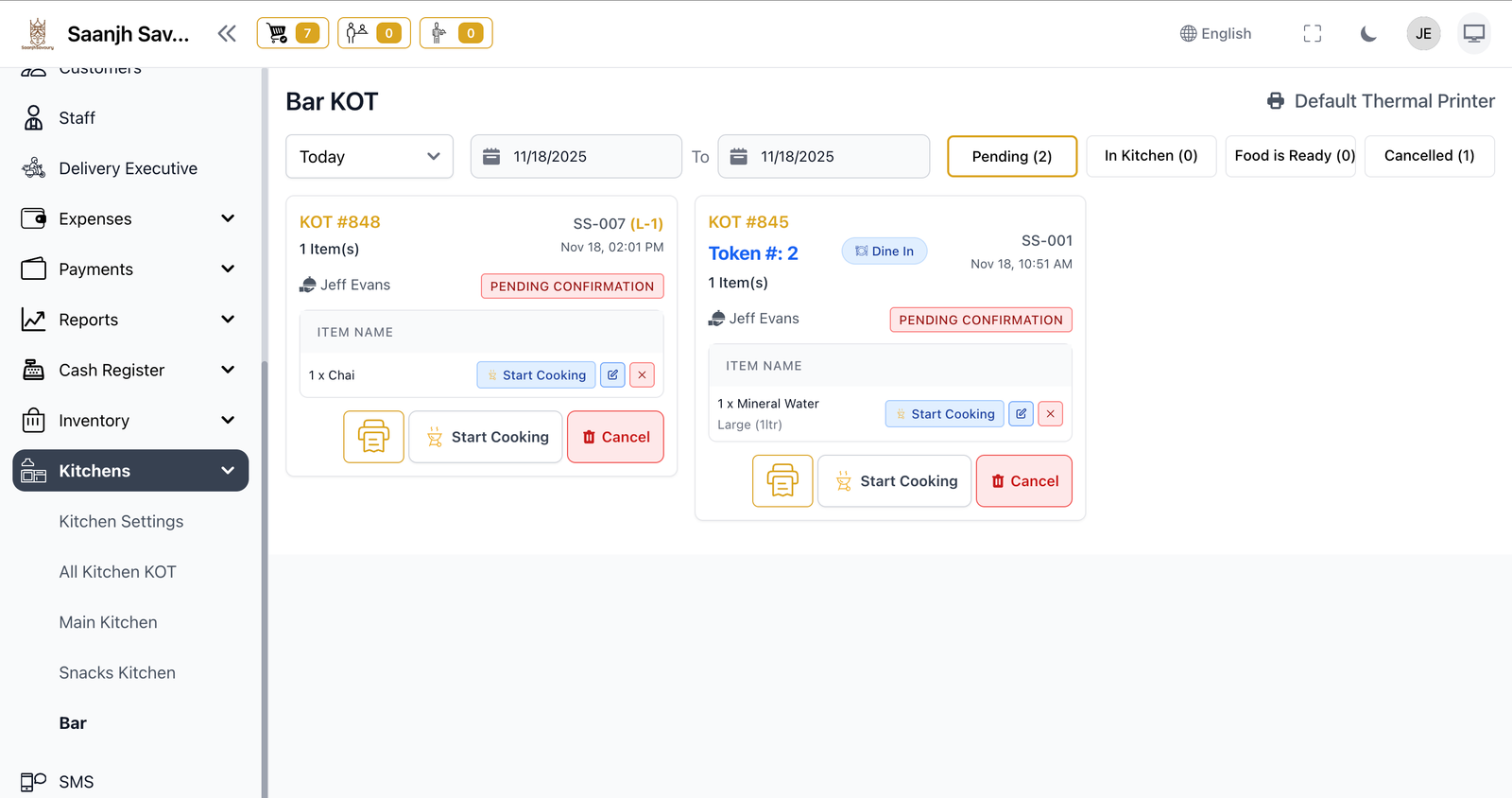The image size is (1512, 798).
Task: Enter fullscreen mode via header icon
Action: point(1312,34)
